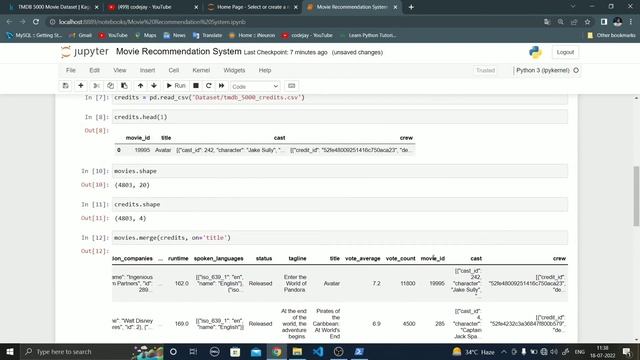Click cell In [7] credits read_csv code
Viewport: 640px width, 360px height.
click(x=340, y=98)
